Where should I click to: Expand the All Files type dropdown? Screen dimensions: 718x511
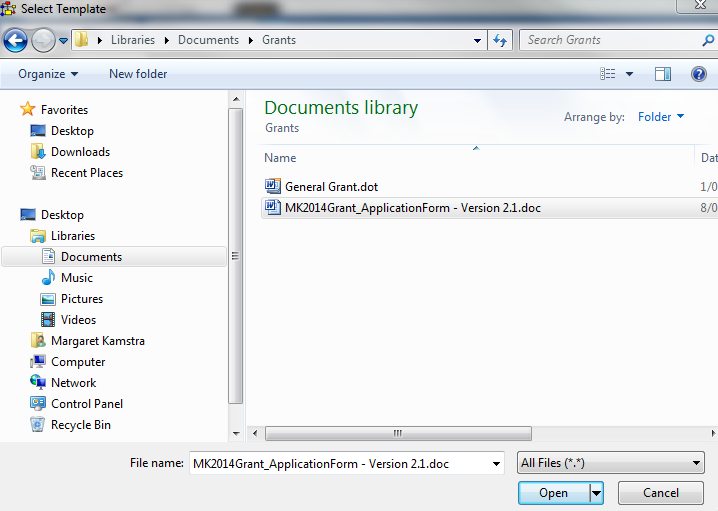click(611, 463)
